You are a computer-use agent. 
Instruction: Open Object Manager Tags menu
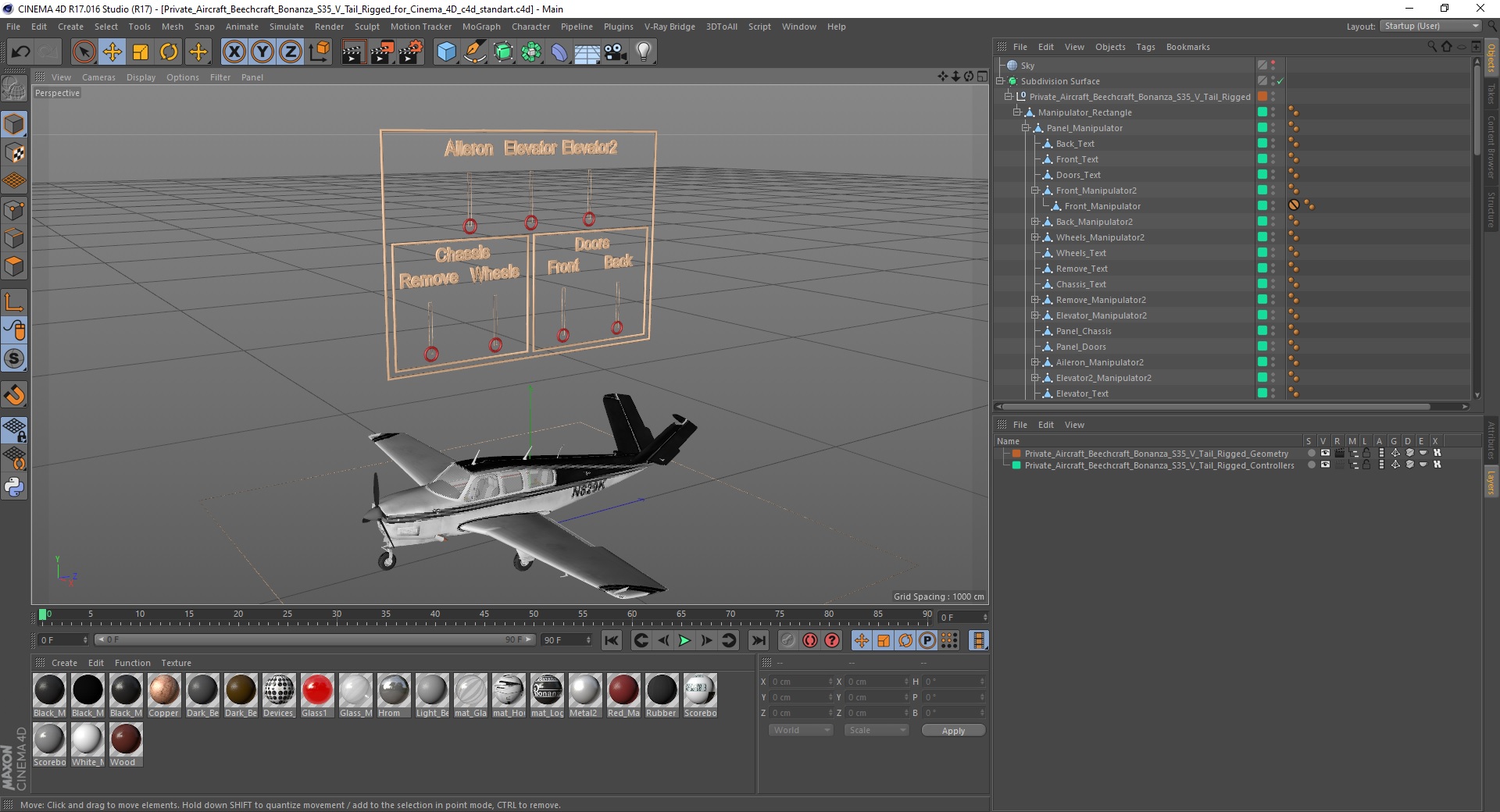1145,47
